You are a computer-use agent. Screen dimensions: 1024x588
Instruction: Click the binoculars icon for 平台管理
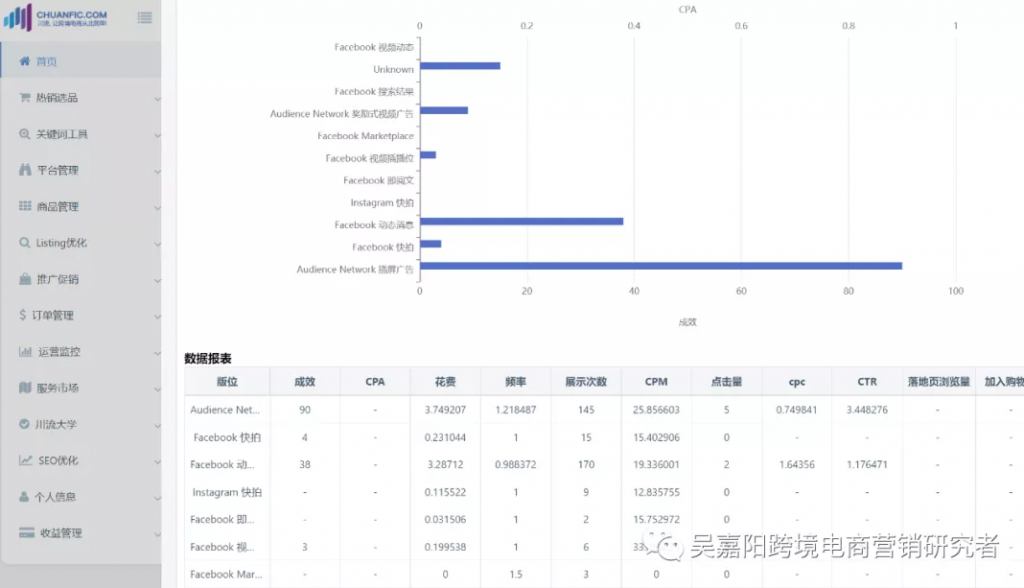point(25,171)
